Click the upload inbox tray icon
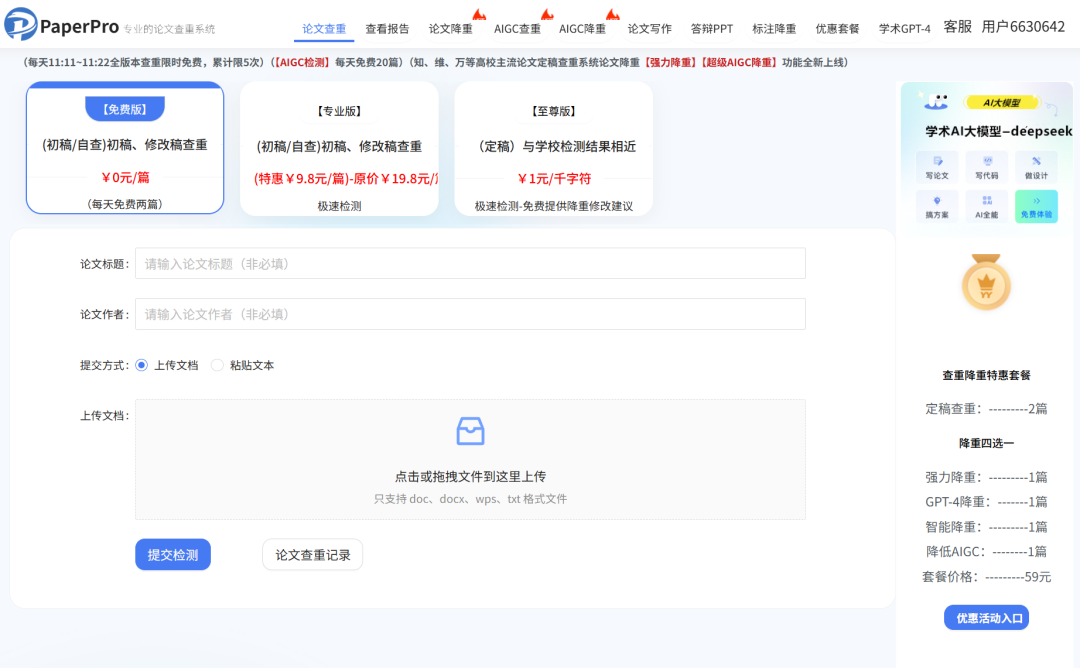This screenshot has width=1080, height=668. (x=470, y=431)
